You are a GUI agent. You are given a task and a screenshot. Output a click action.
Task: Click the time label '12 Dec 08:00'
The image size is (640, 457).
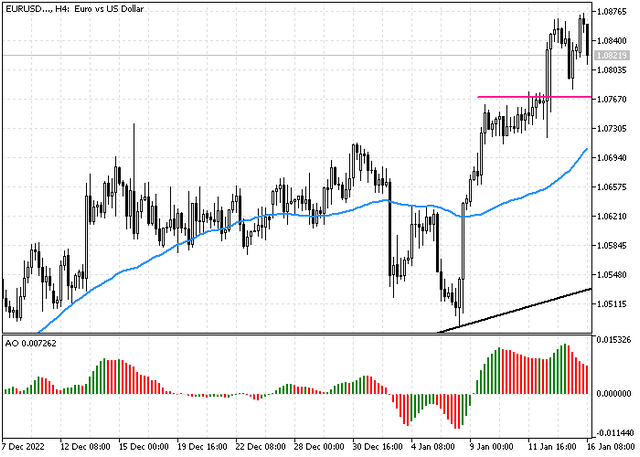coord(85,446)
